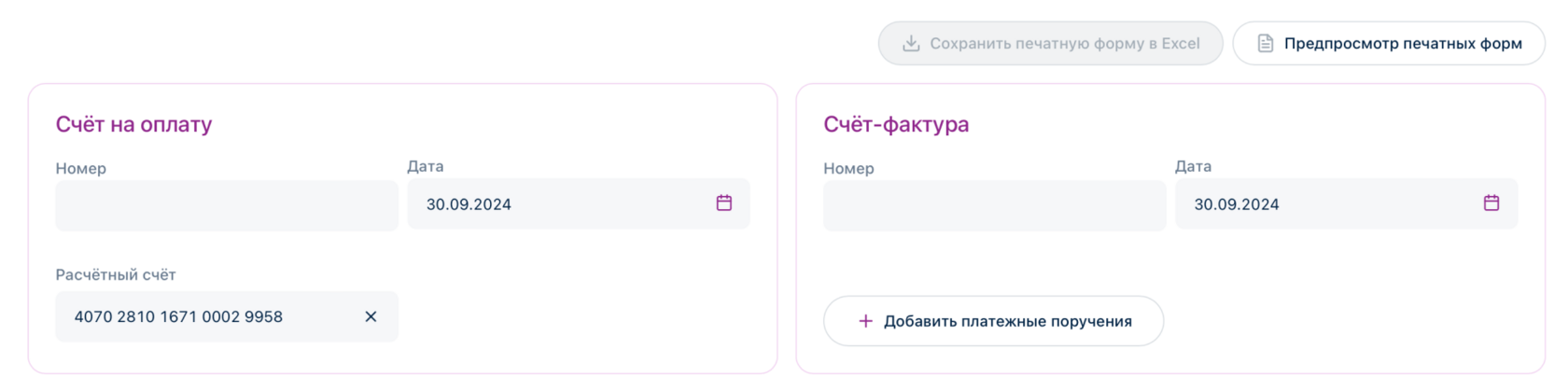Click the download icon on the Excel save button
Image resolution: width=1568 pixels, height=391 pixels.
coord(911,44)
